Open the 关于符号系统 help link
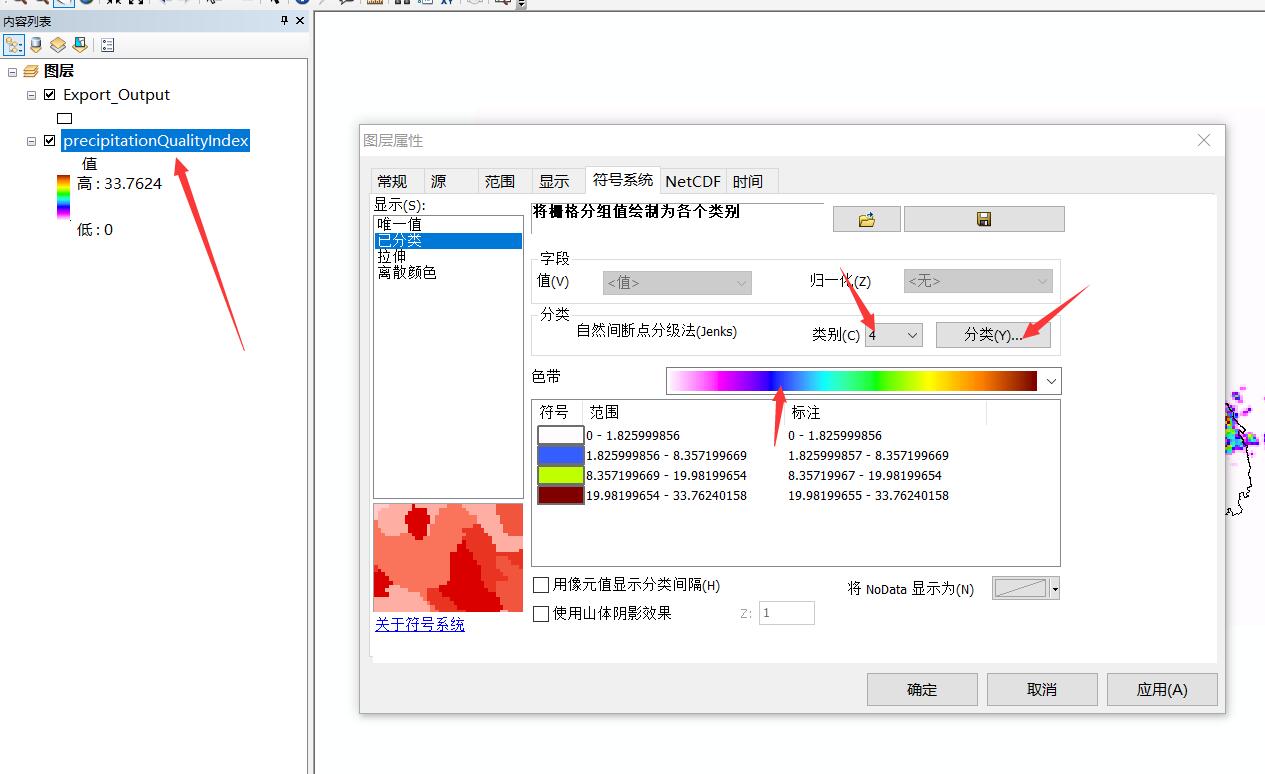 419,624
